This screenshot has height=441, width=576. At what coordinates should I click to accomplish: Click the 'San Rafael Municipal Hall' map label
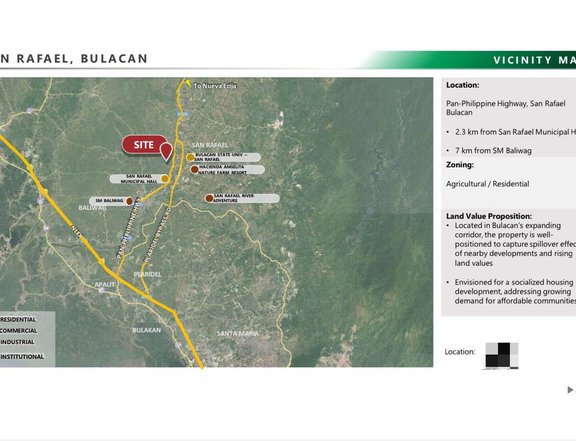tap(139, 179)
